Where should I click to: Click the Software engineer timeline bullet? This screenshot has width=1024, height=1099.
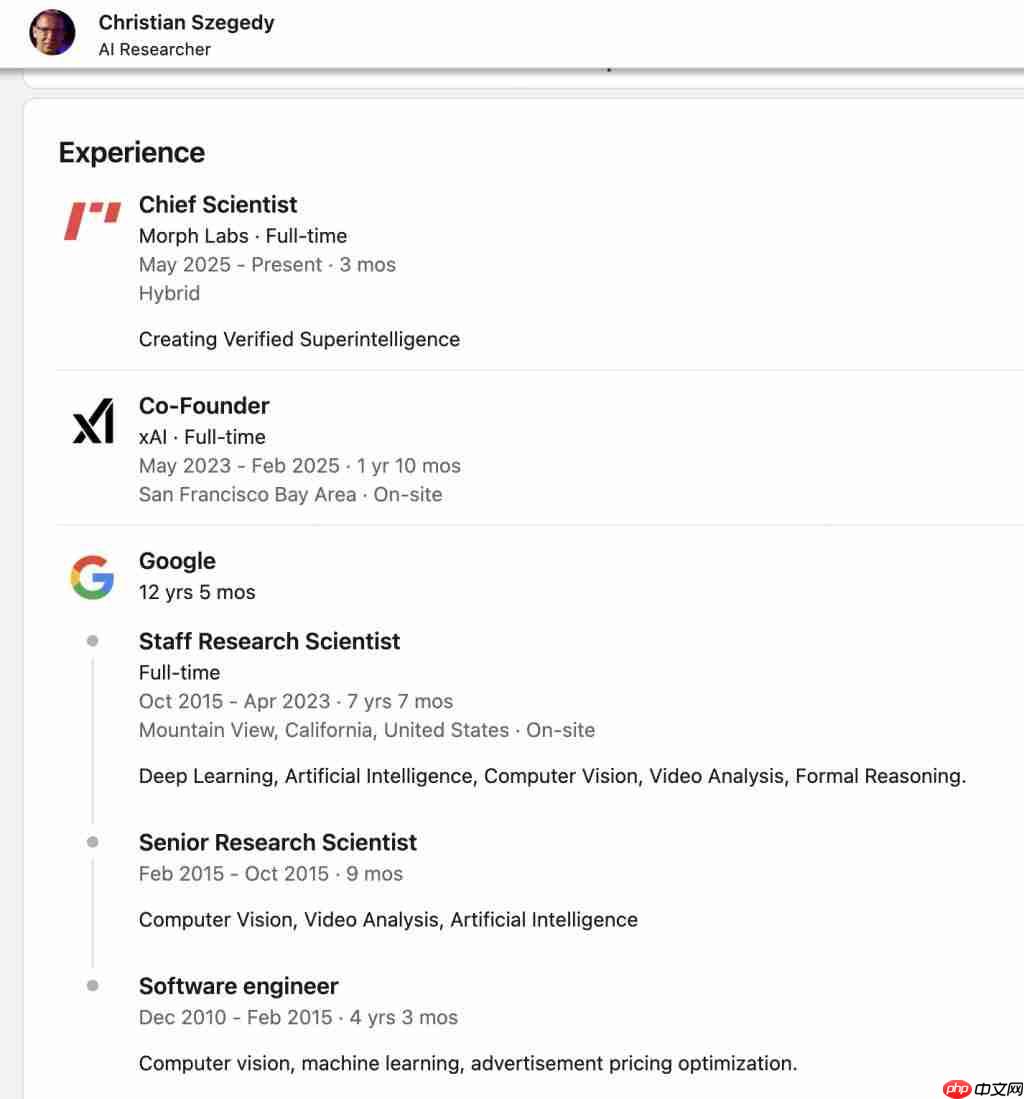click(93, 986)
